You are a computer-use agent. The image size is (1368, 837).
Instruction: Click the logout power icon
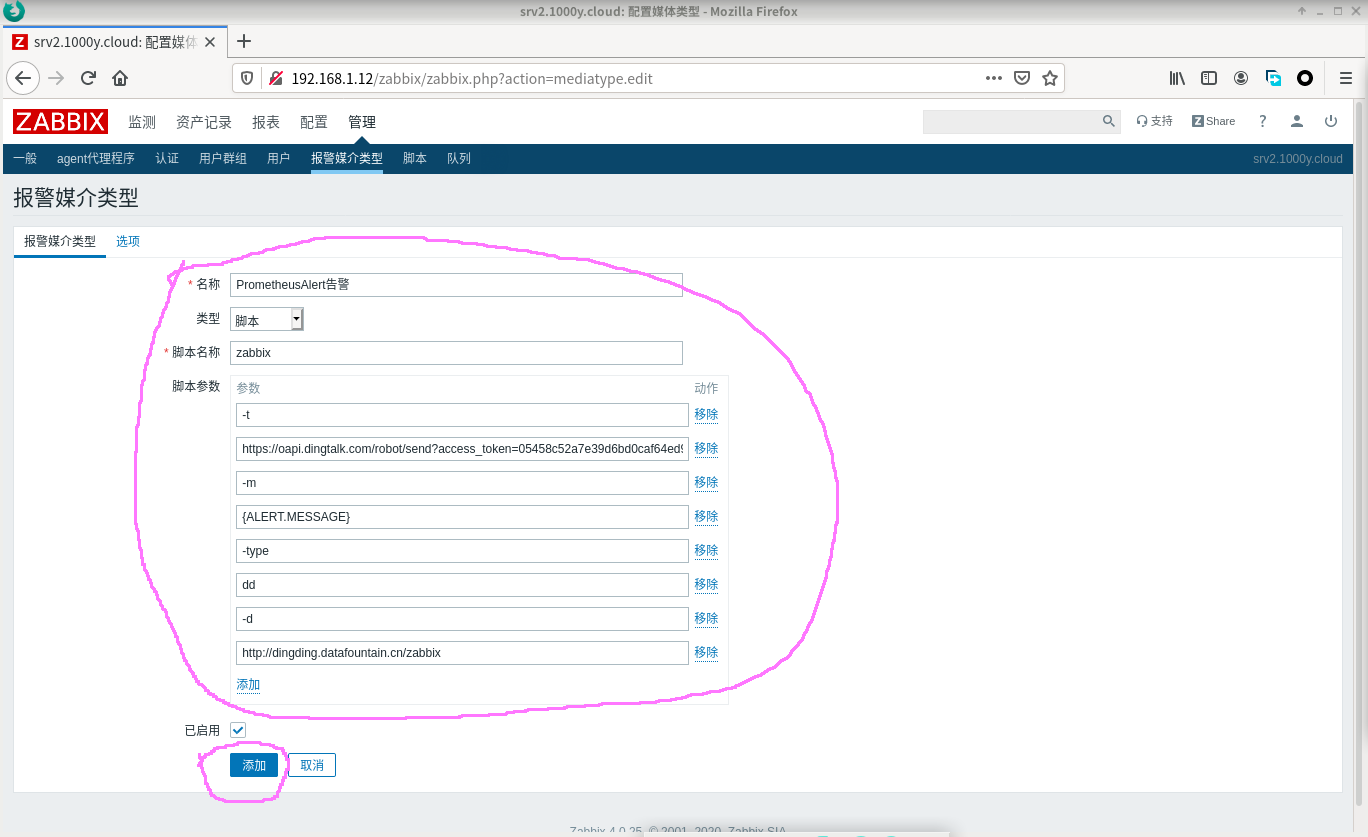[x=1330, y=121]
